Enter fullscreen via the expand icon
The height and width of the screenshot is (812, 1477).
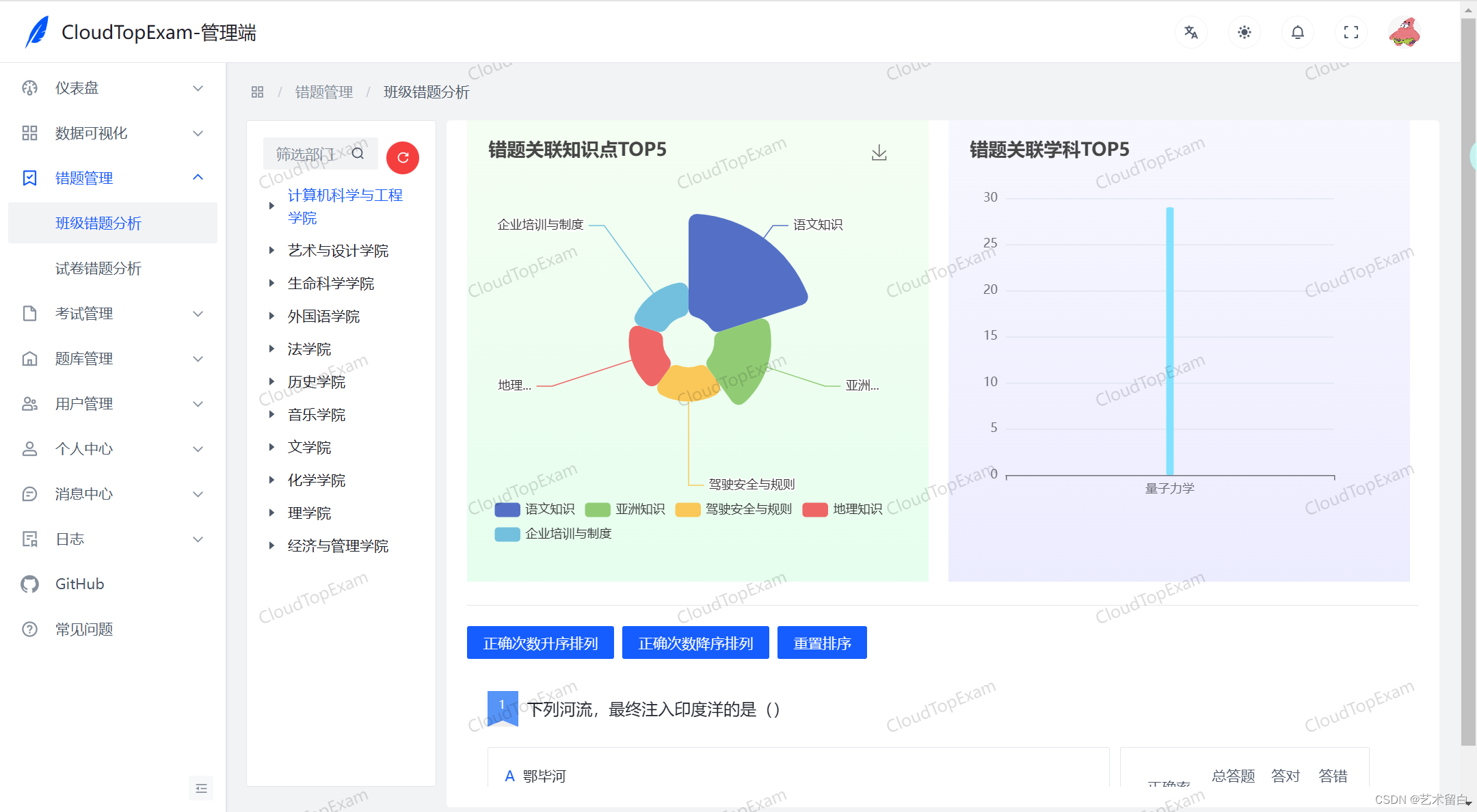(x=1350, y=32)
